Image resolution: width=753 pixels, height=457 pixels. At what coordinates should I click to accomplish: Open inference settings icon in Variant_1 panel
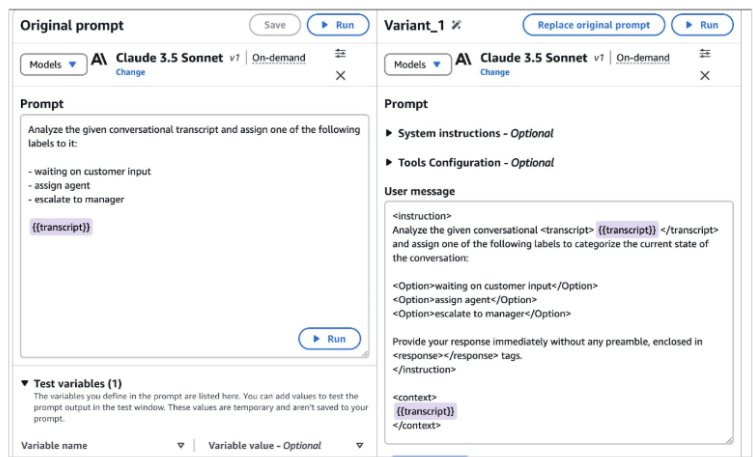click(704, 54)
